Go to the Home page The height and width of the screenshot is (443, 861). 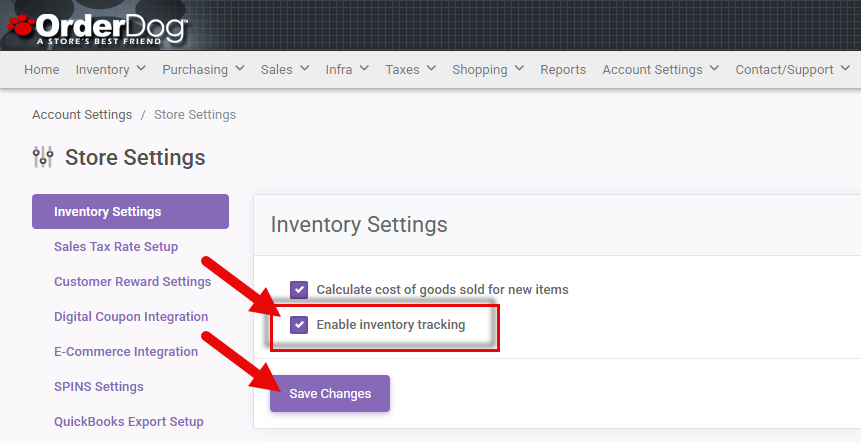coord(41,69)
